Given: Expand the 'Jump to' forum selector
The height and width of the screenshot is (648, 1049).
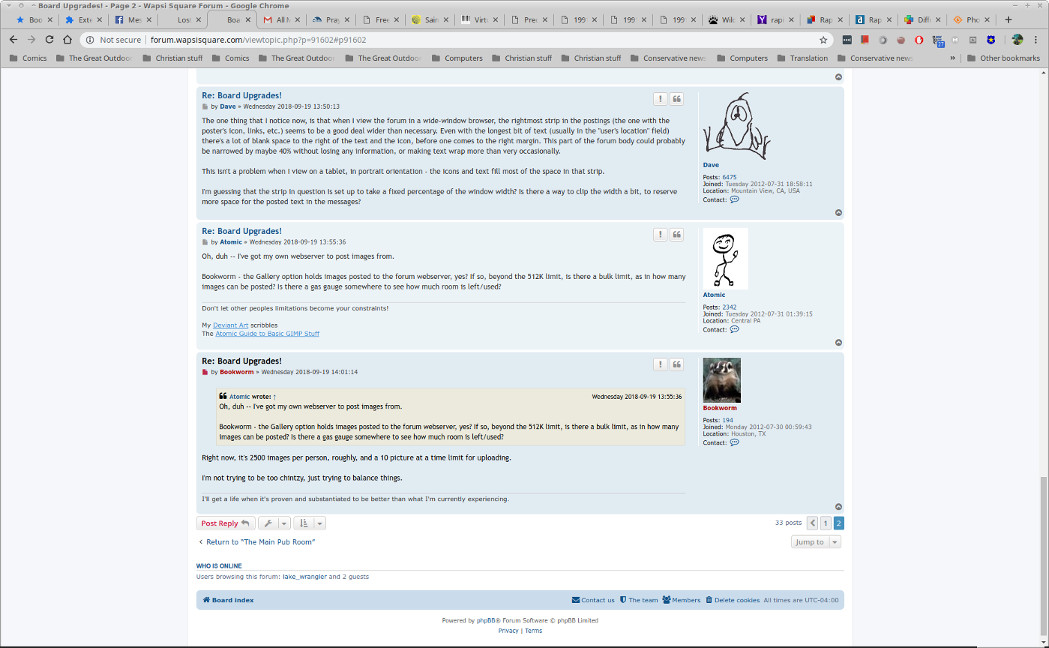Looking at the screenshot, I should [x=815, y=542].
